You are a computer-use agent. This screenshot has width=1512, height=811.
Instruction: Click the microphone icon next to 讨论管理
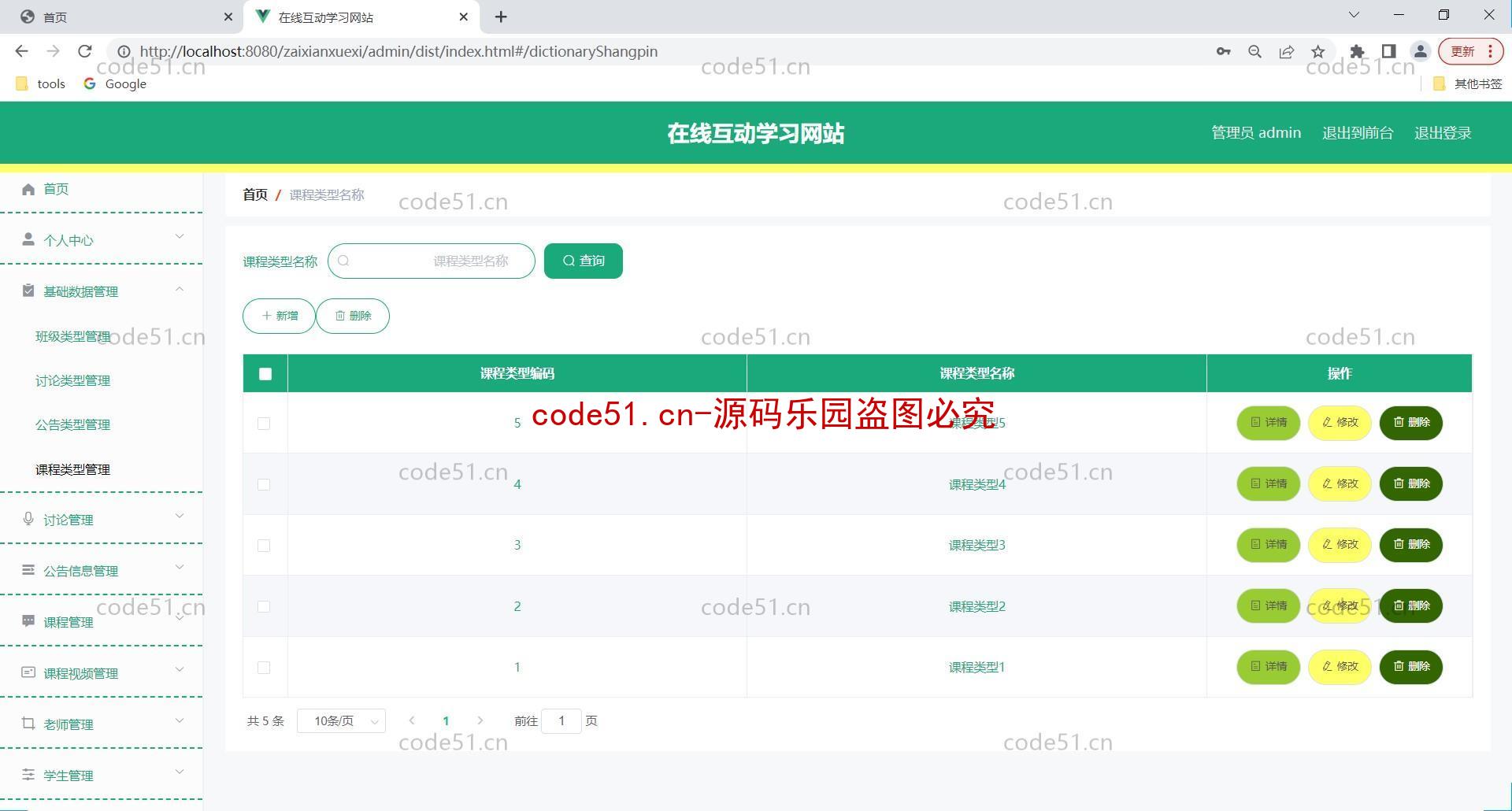[x=28, y=519]
